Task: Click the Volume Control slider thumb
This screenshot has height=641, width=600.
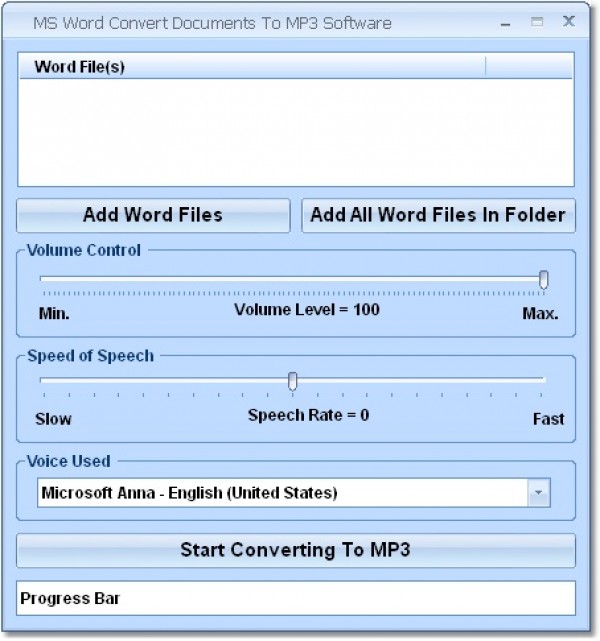Action: click(543, 280)
